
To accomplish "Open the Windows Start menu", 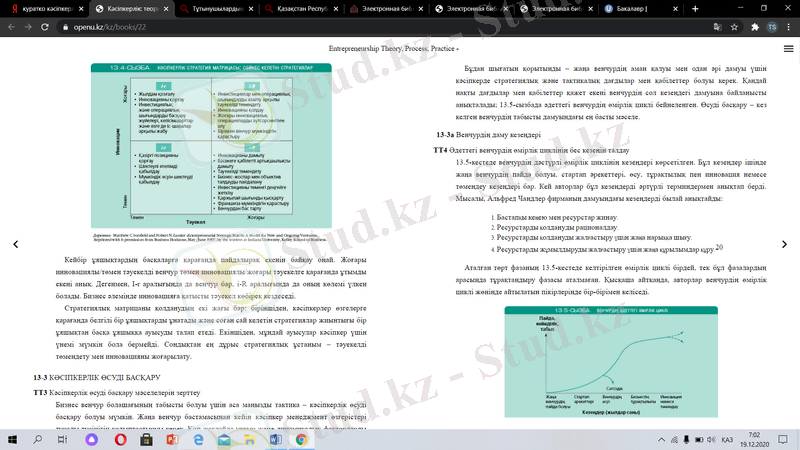I will point(11,440).
